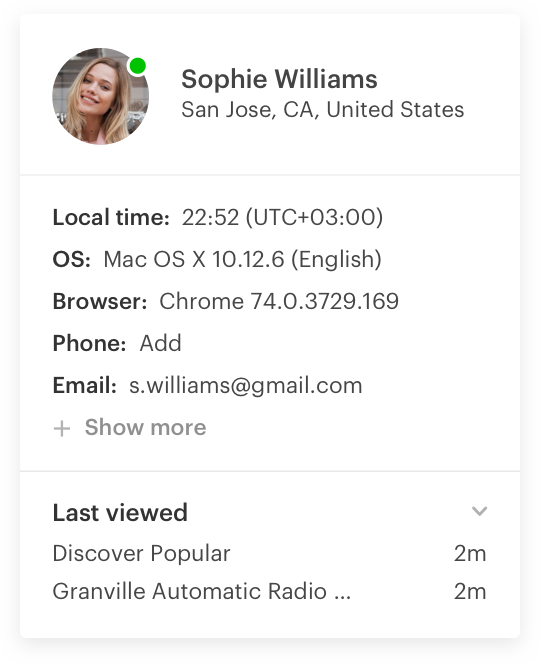Click the Browser field label
Image resolution: width=540 pixels, height=664 pixels.
(x=100, y=301)
